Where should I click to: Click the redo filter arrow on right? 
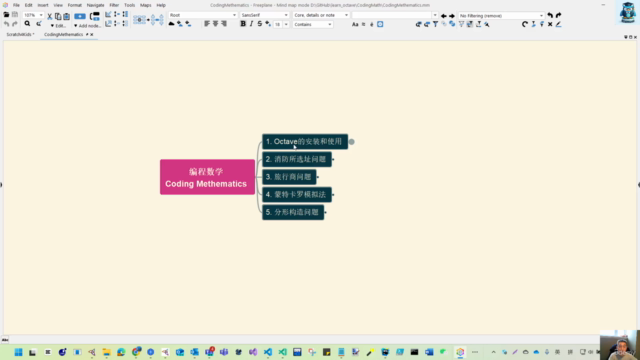(559, 15)
